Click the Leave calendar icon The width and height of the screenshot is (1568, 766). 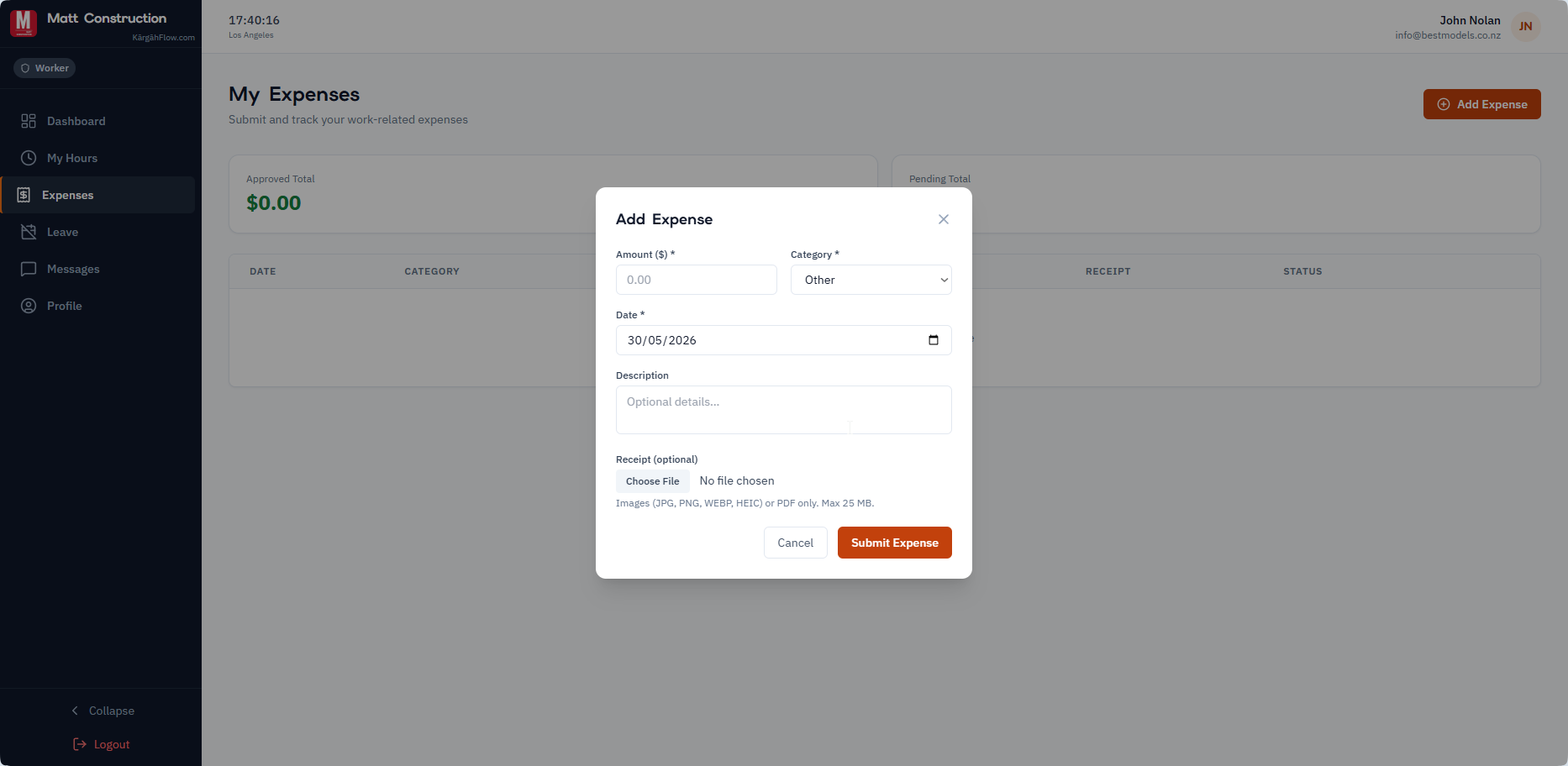click(x=29, y=232)
